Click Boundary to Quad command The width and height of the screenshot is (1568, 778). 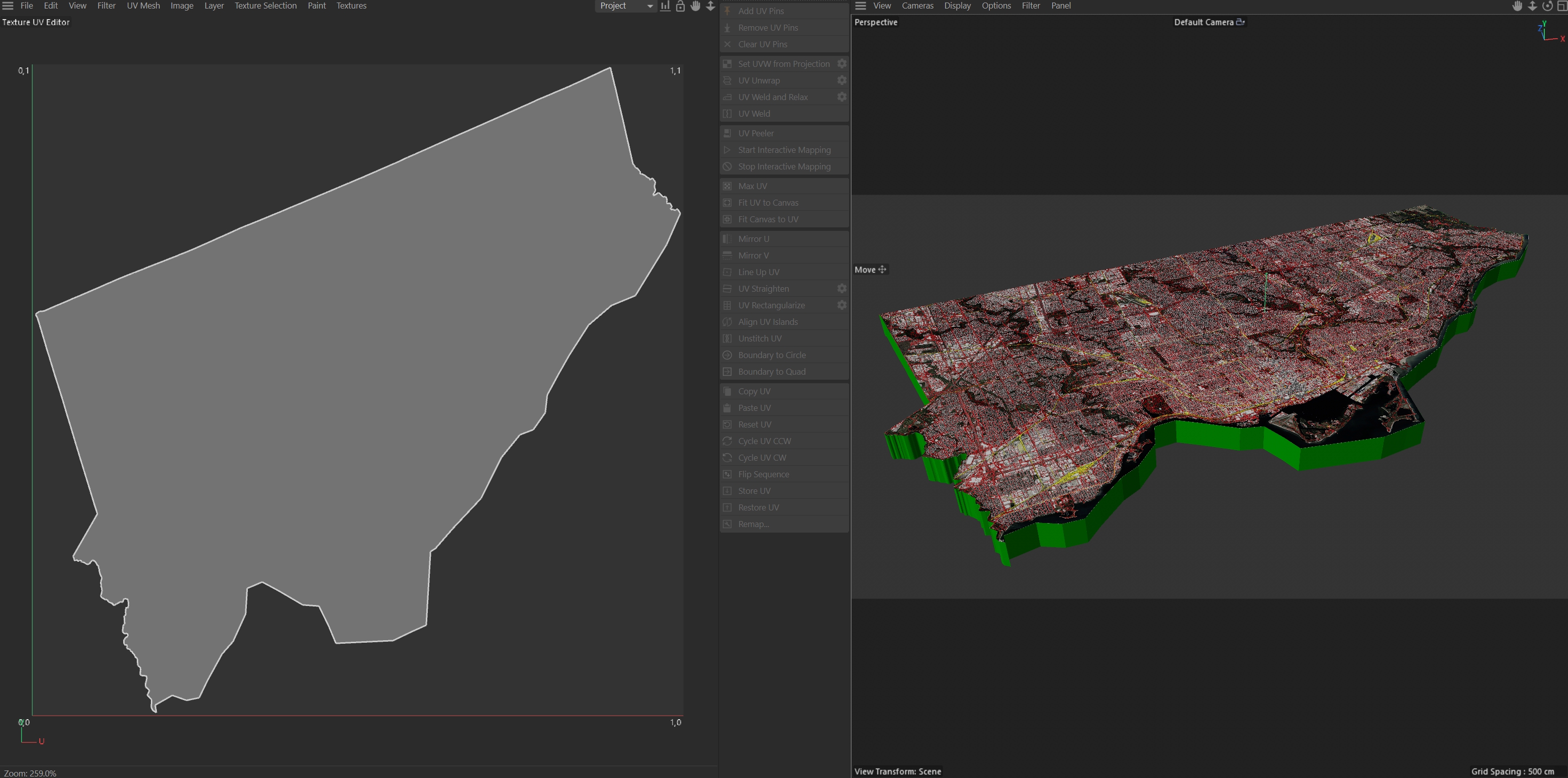[x=771, y=371]
